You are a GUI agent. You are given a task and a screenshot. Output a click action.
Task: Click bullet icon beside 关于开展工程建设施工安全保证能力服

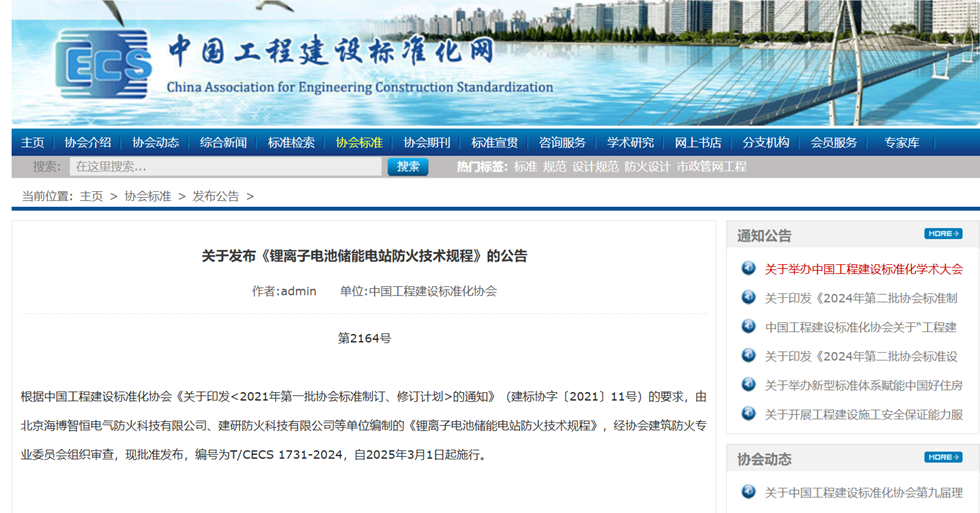(748, 413)
